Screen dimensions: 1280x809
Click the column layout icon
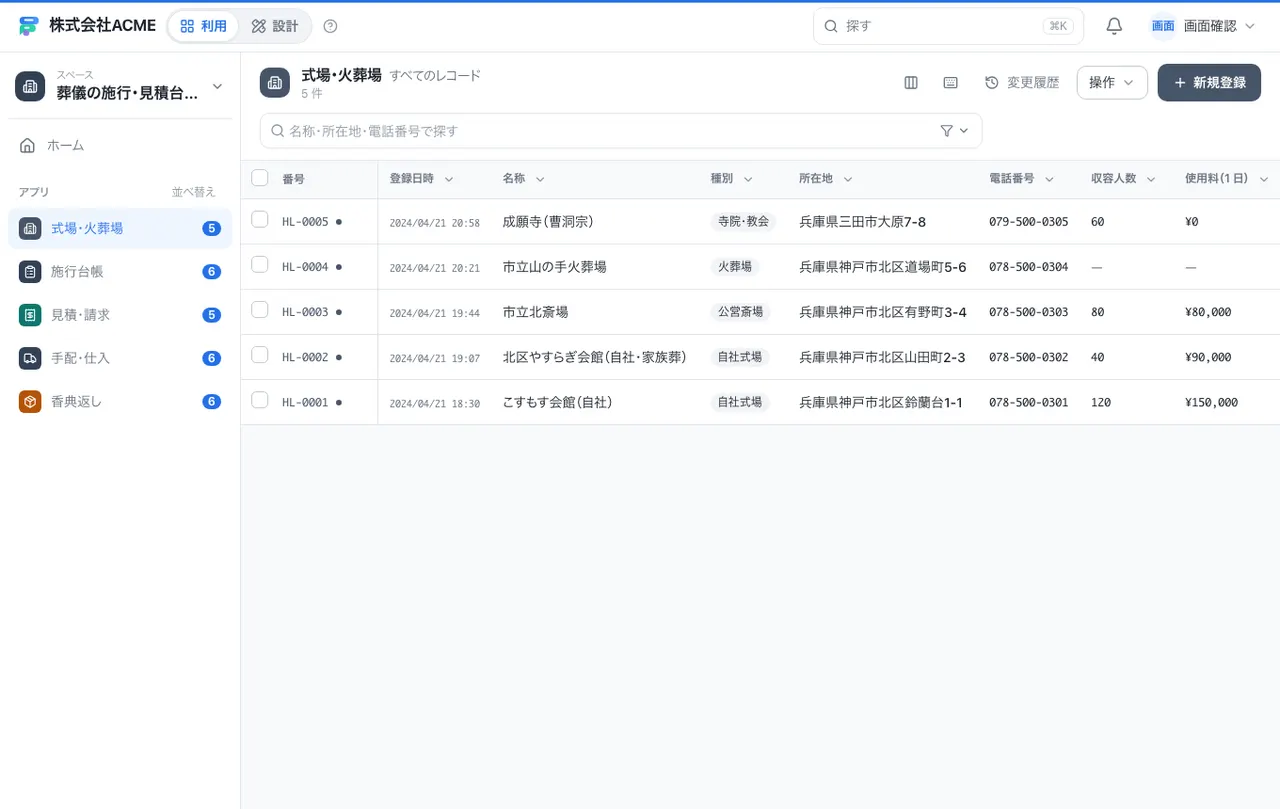(911, 83)
